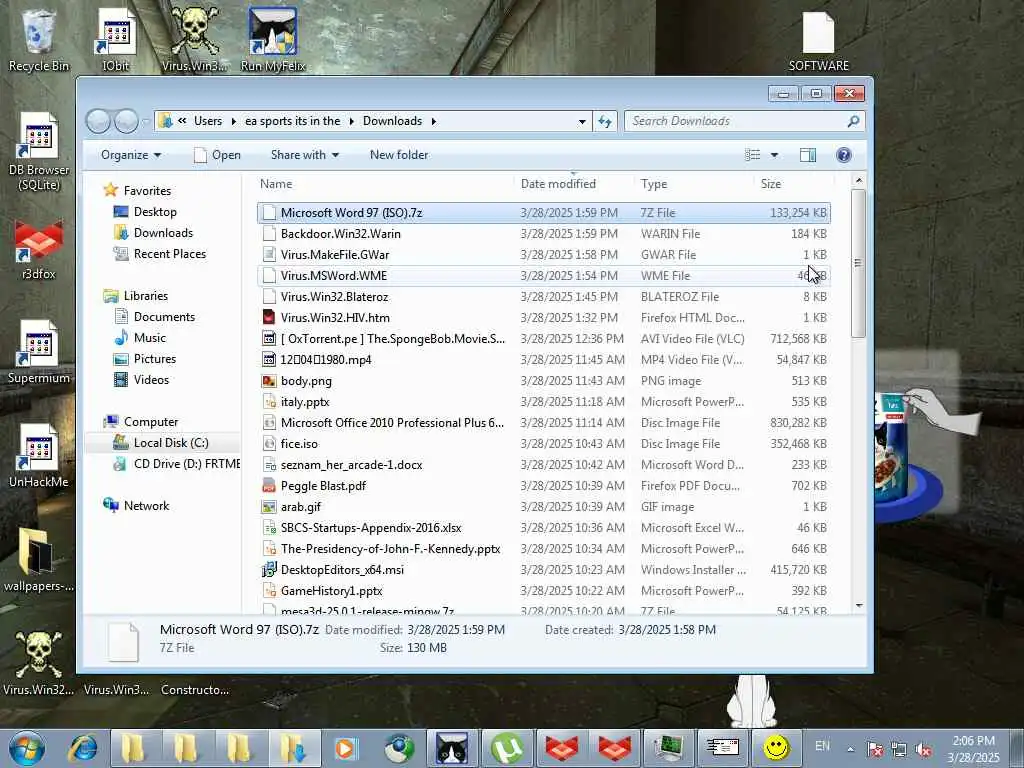Select Documents library

[164, 317]
